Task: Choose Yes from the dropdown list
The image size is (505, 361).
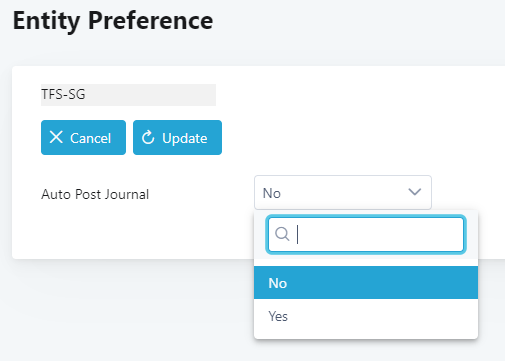Action: point(366,316)
